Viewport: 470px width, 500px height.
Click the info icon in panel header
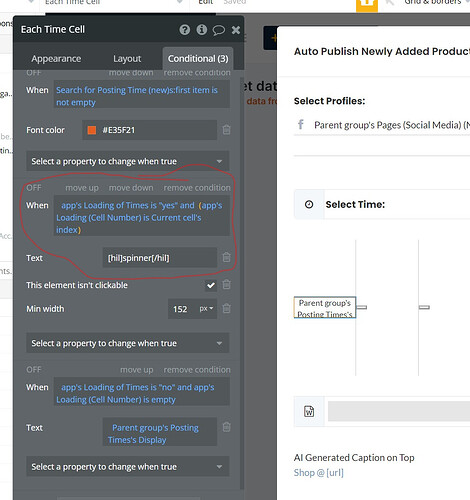pos(202,30)
